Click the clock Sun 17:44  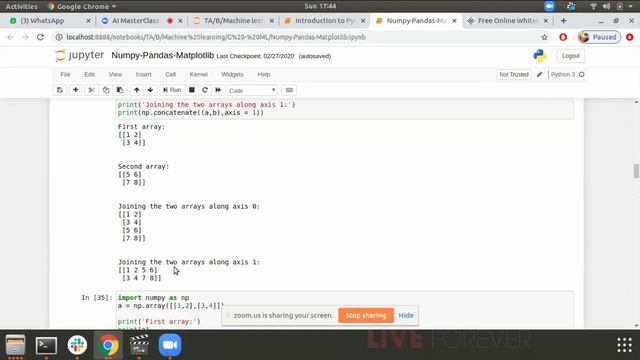click(x=320, y=6)
